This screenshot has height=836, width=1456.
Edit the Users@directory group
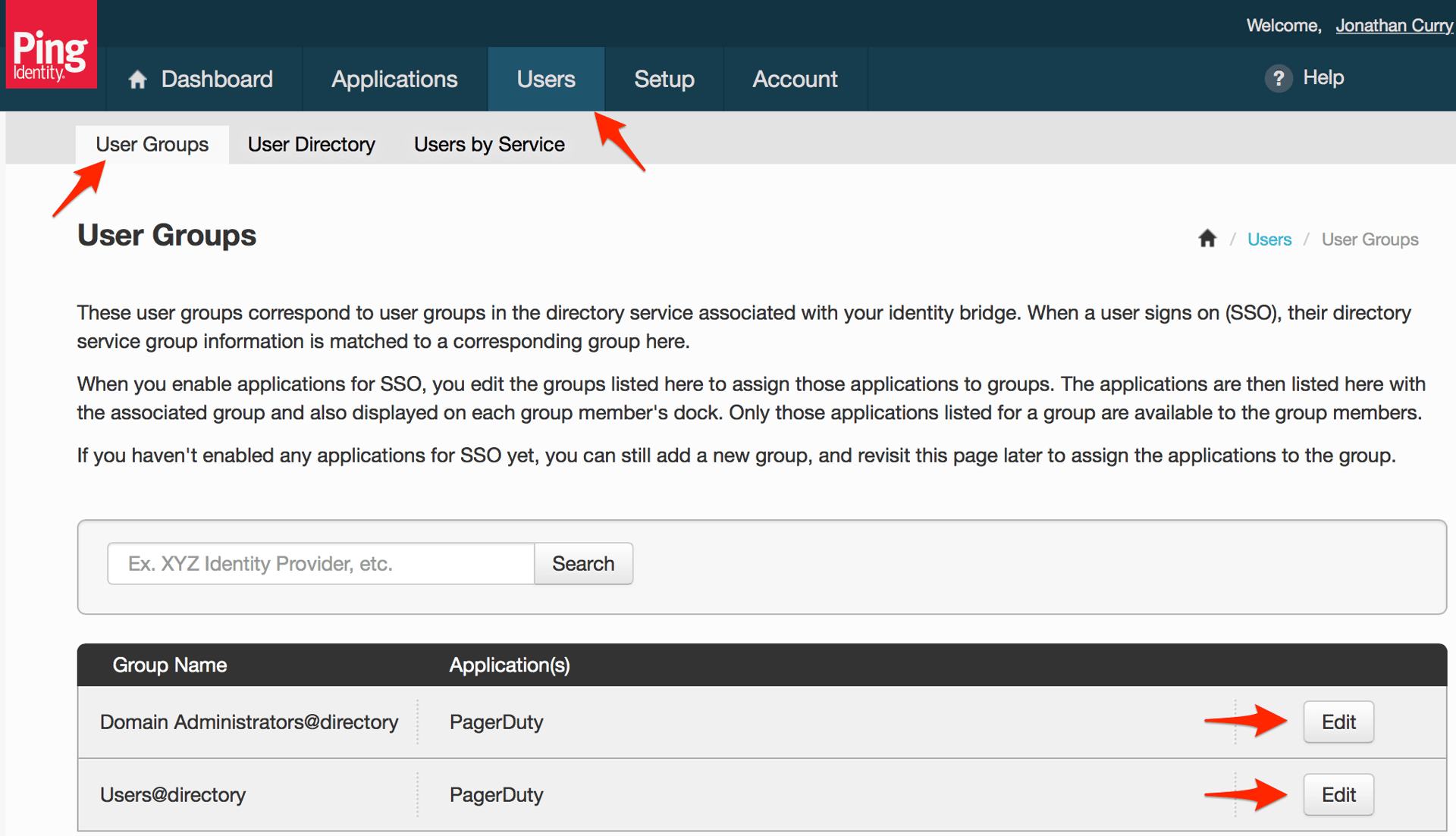pyautogui.click(x=1338, y=795)
